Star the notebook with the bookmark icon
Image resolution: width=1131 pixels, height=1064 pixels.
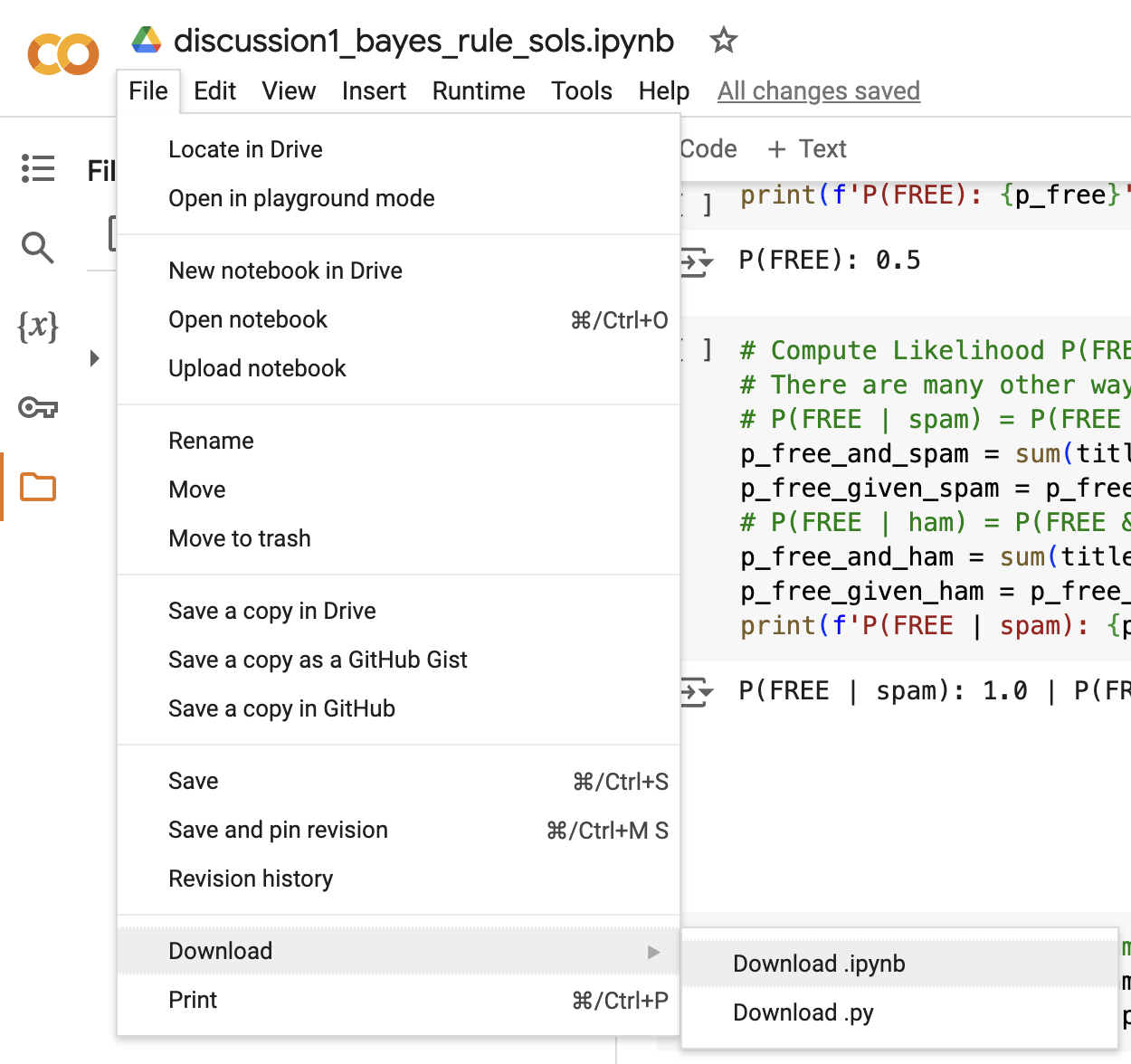point(722,40)
